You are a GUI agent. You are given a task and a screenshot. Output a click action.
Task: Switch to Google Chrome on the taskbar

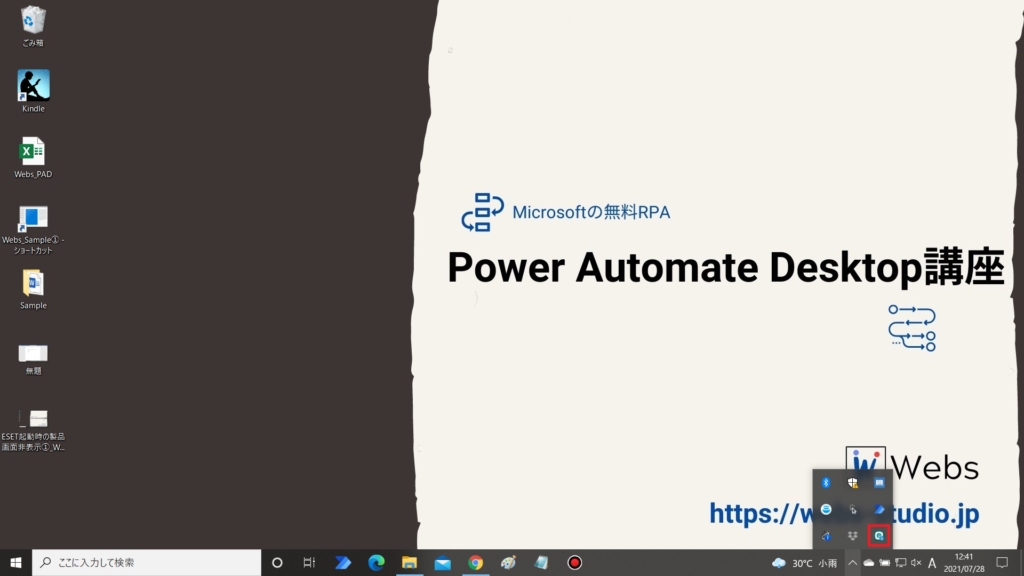475,562
